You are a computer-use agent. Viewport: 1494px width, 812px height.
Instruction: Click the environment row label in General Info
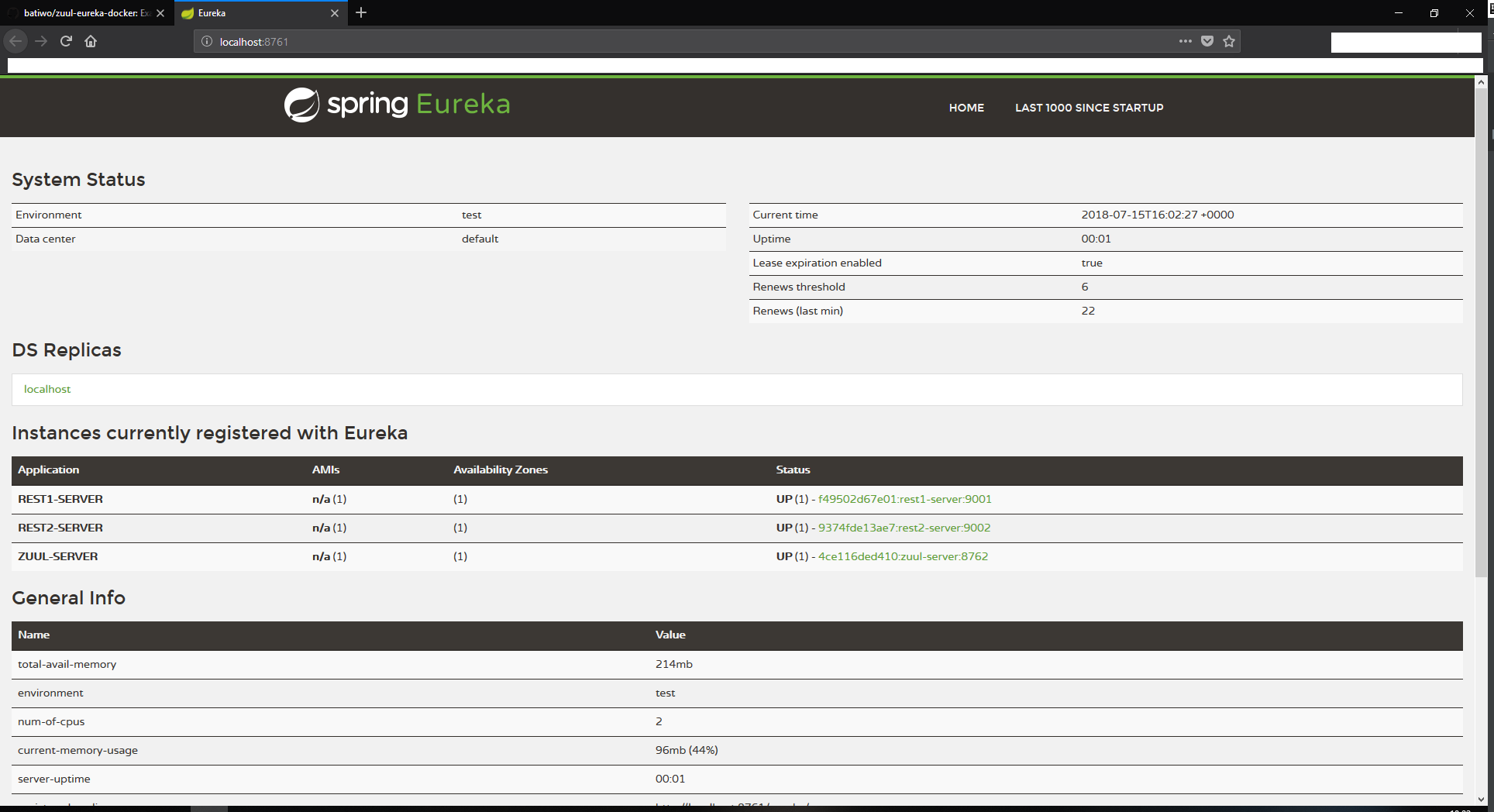(50, 693)
